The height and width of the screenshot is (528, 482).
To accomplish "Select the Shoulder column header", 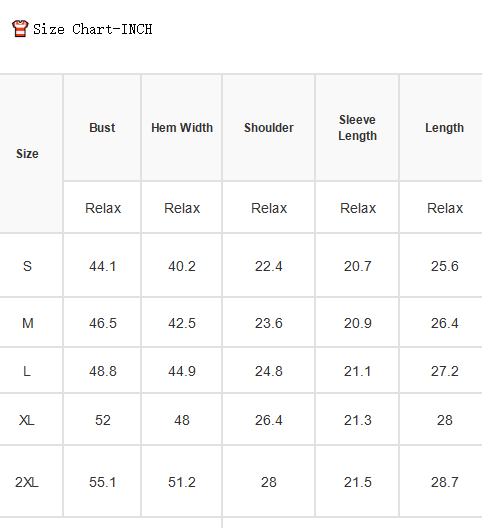I will (269, 128).
